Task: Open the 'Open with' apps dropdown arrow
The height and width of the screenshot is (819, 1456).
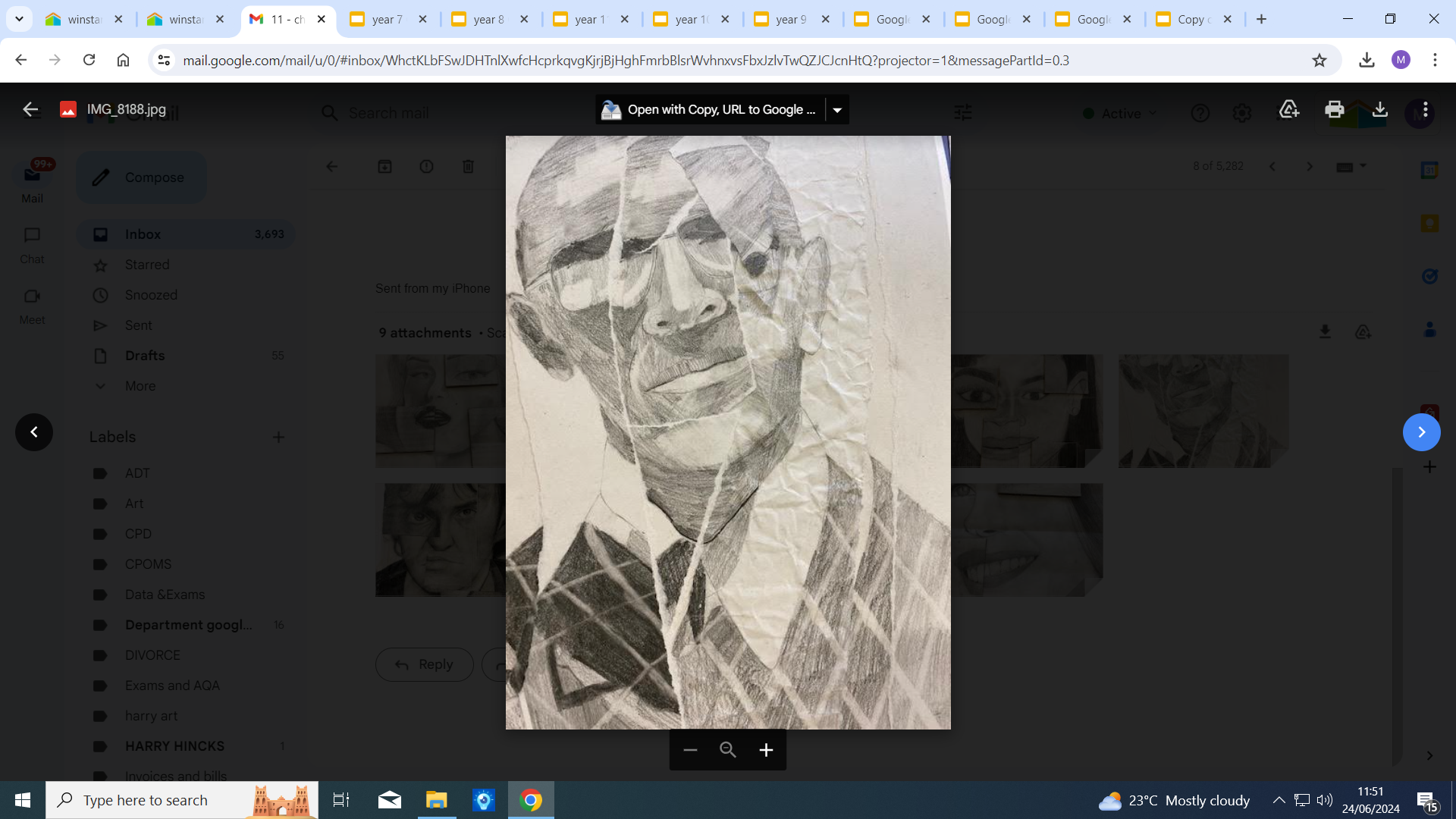Action: coord(837,110)
